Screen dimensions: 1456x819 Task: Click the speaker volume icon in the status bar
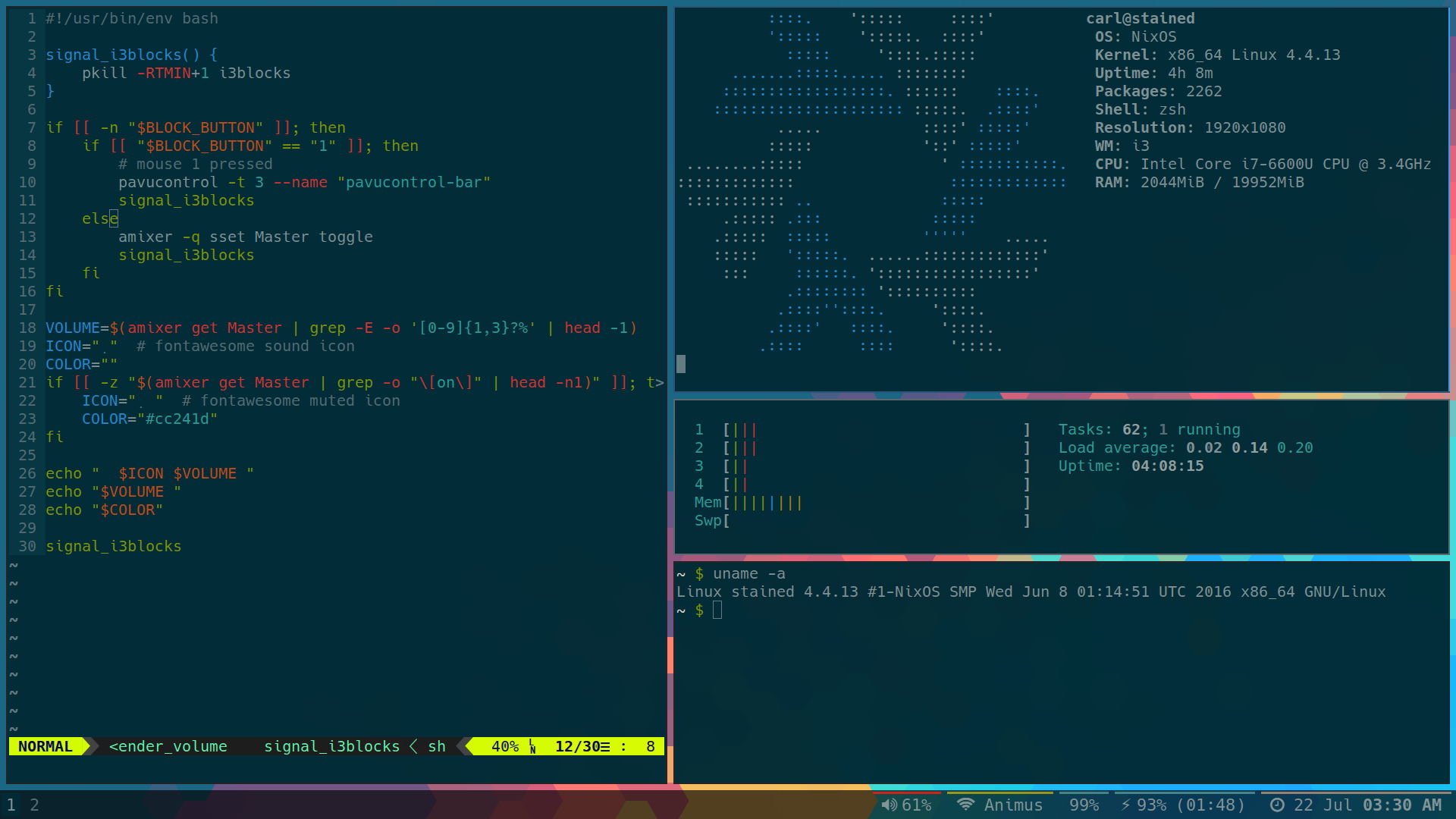click(x=889, y=805)
